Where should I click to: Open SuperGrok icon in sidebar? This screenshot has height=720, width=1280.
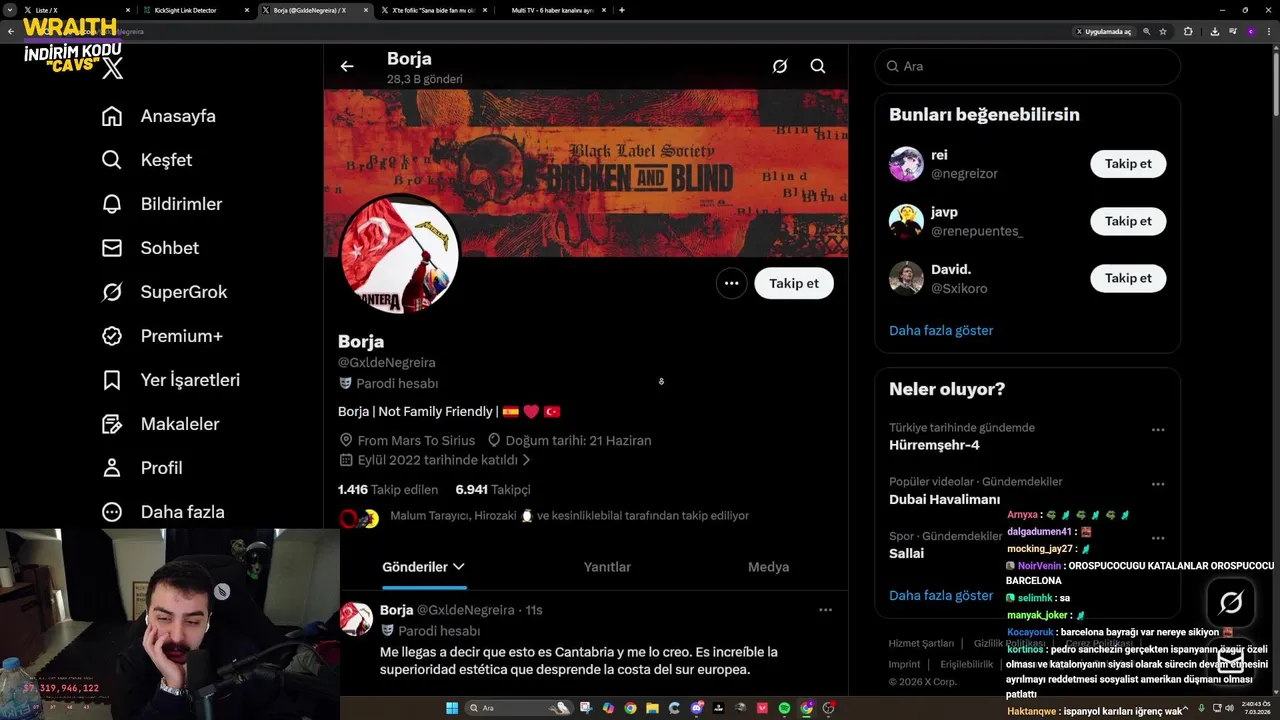click(x=112, y=292)
